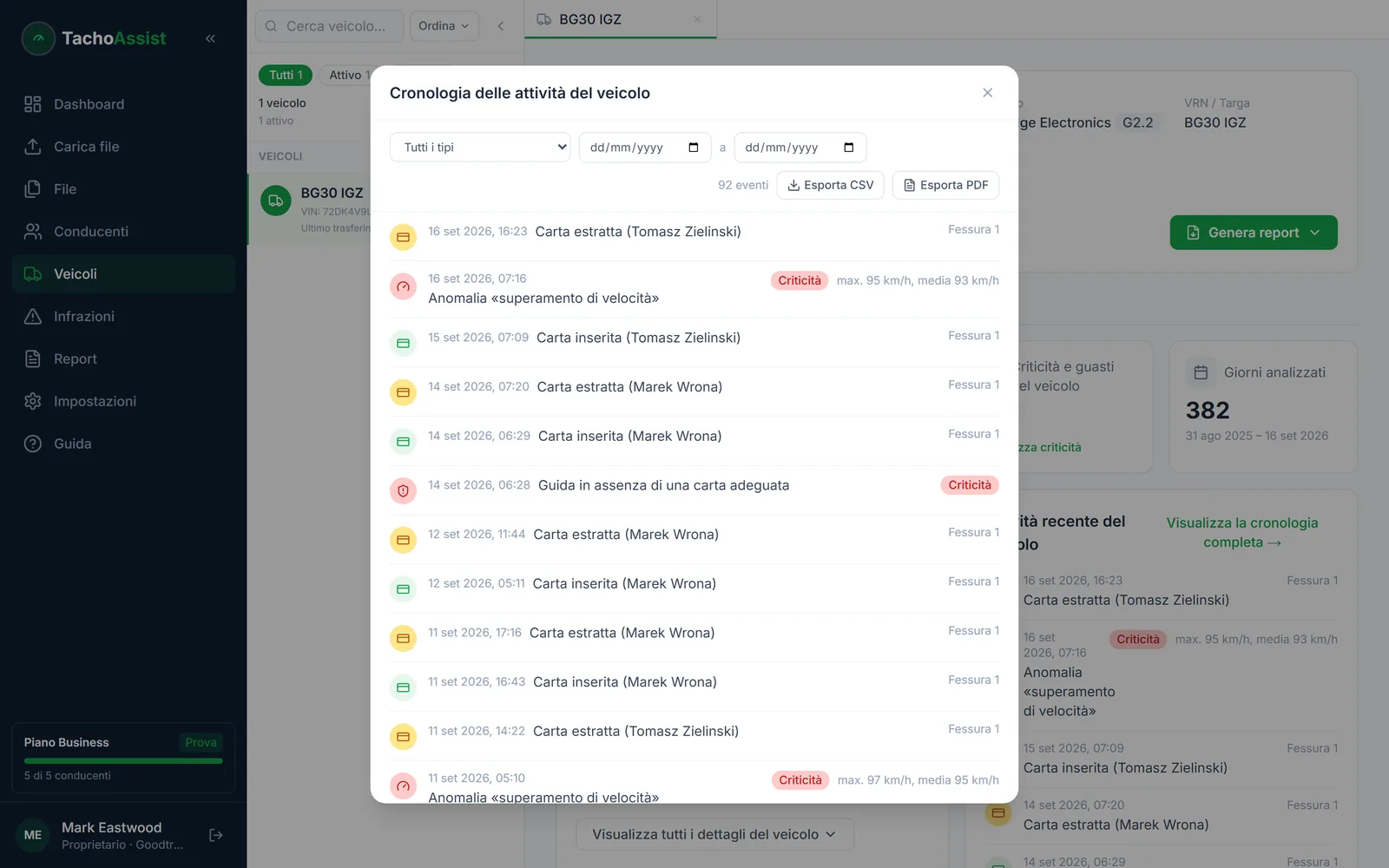Viewport: 1389px width, 868px height.
Task: Click the yellow card icon for 16 set 16:23 event
Action: pyautogui.click(x=403, y=237)
